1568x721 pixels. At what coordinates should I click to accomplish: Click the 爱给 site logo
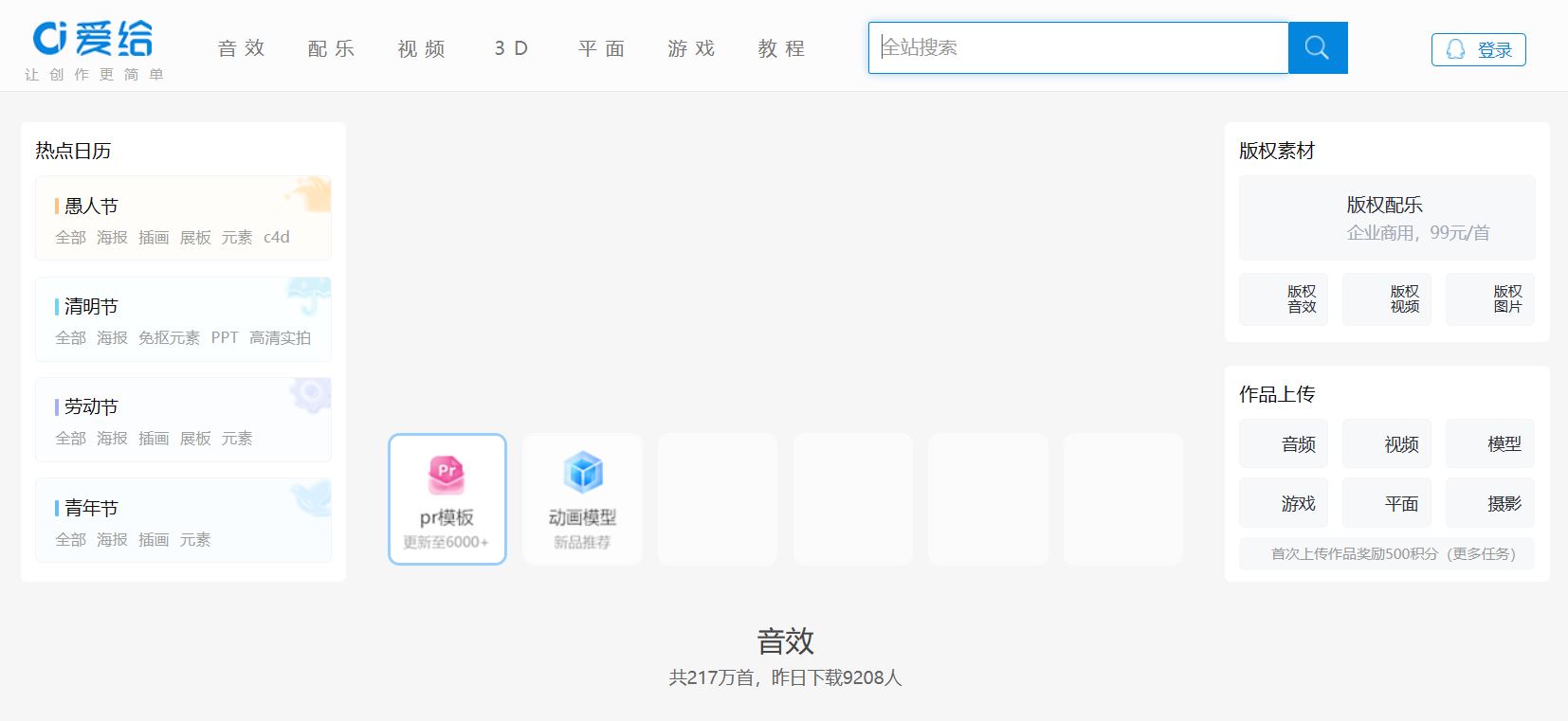click(93, 40)
